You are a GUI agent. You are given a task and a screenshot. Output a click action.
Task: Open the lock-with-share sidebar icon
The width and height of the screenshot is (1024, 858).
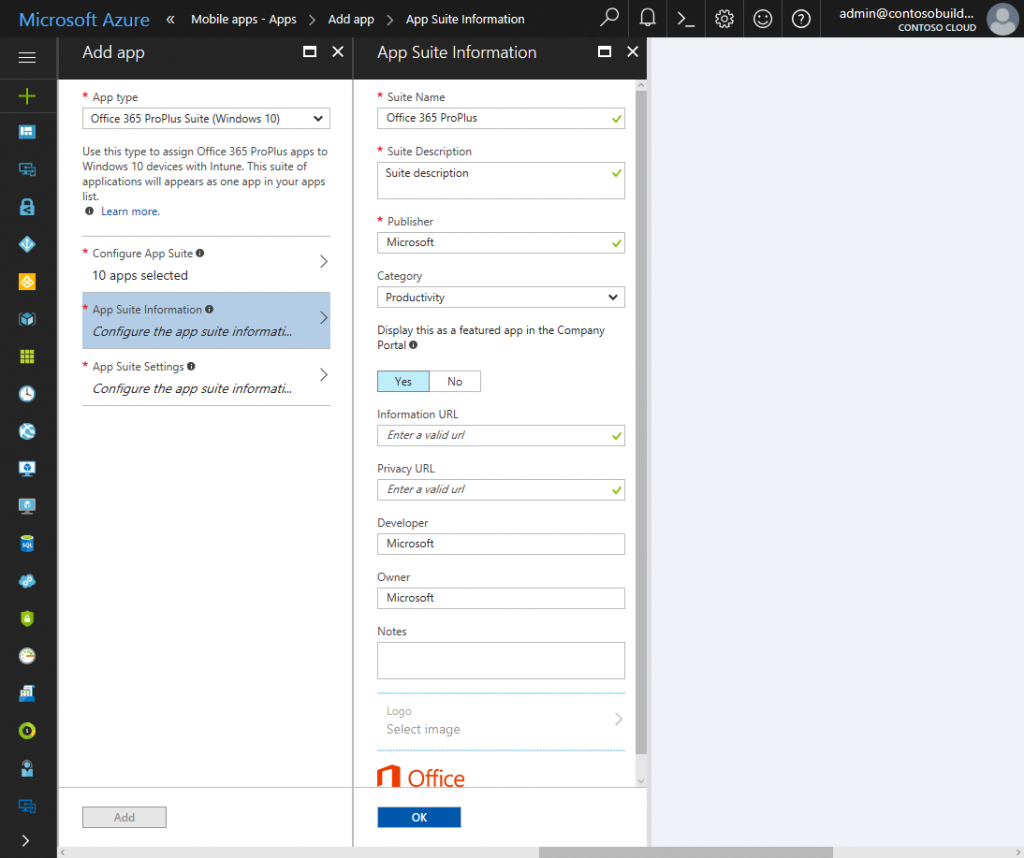tap(27, 207)
